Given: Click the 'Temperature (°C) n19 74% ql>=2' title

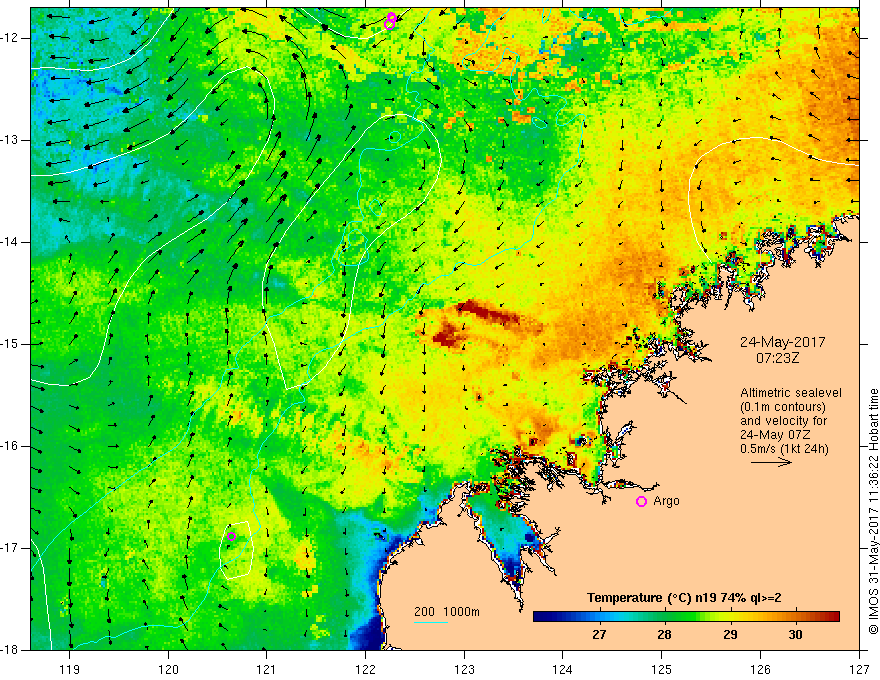Looking at the screenshot, I should [684, 598].
